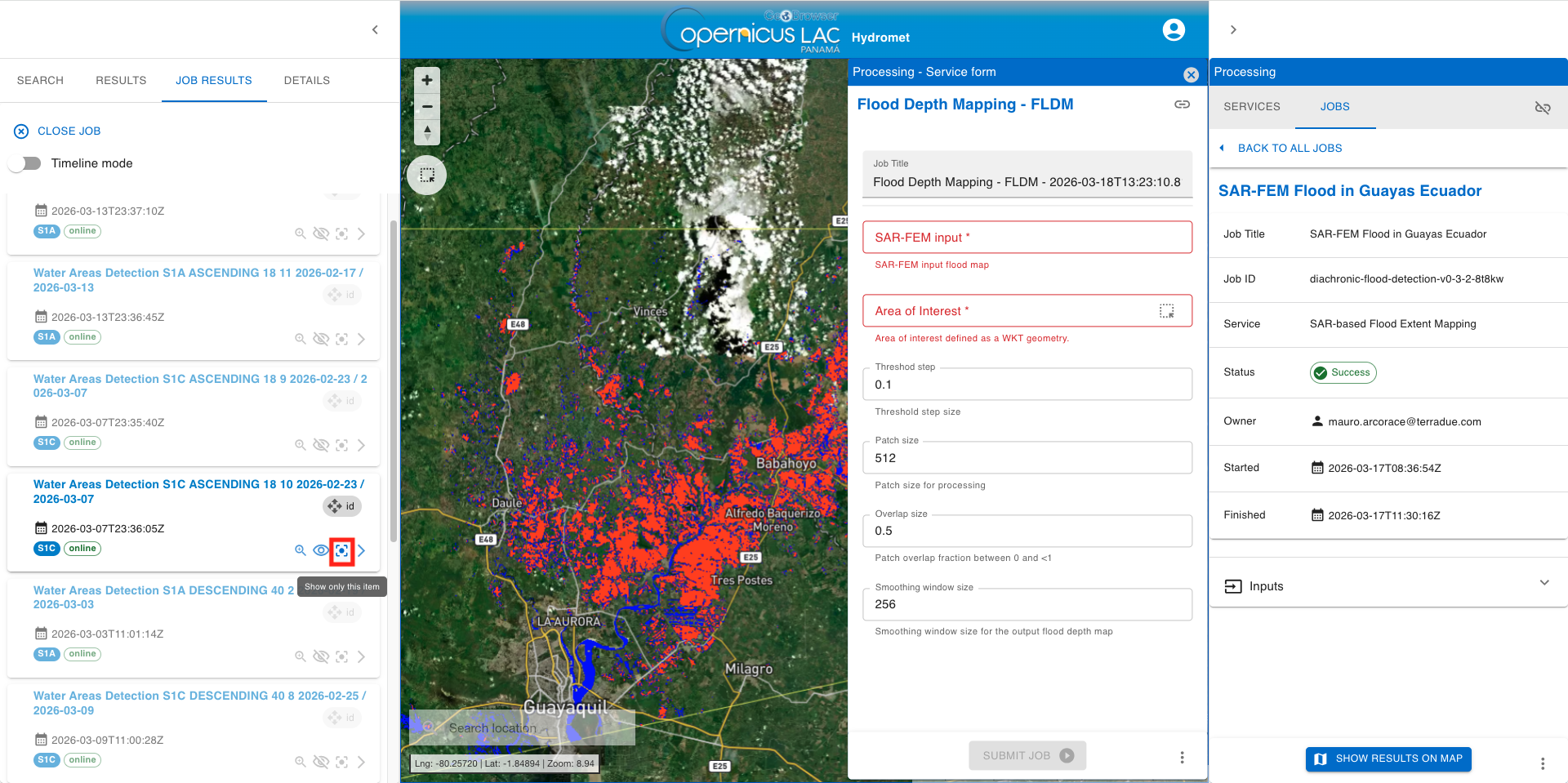Open the DETAILS tab
This screenshot has height=783, width=1568.
tap(306, 80)
